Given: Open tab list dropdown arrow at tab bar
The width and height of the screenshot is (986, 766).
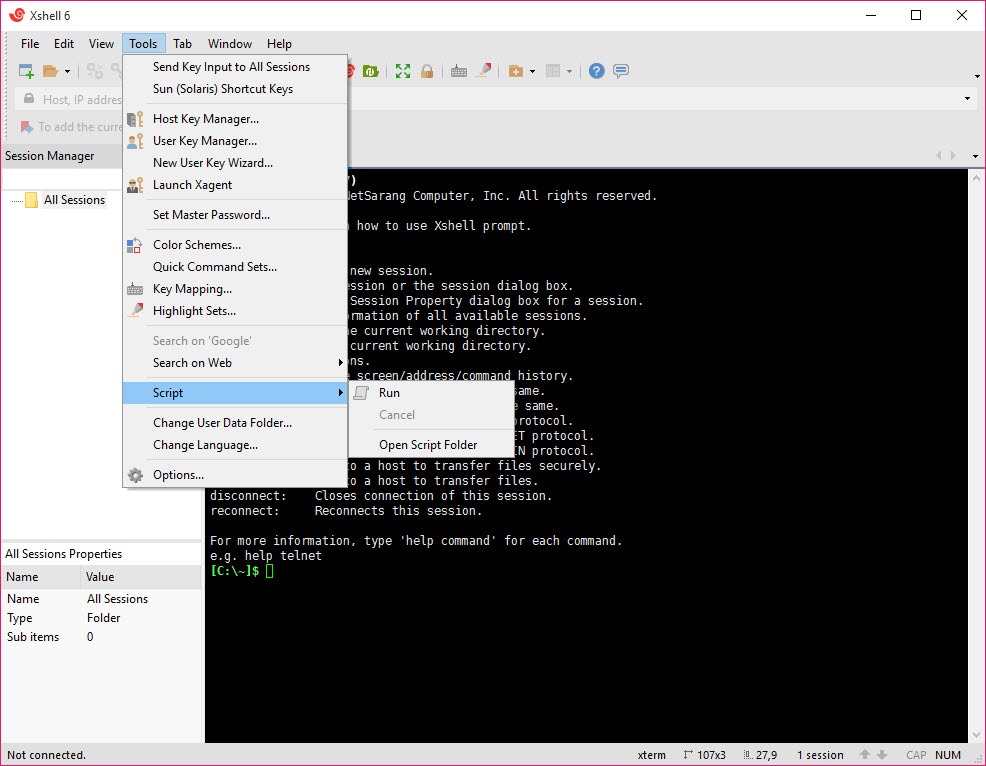Looking at the screenshot, I should point(975,156).
